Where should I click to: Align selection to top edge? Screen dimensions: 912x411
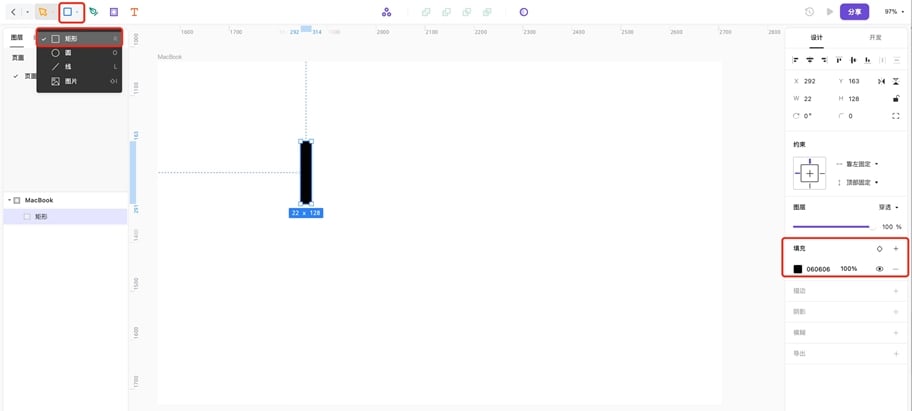pos(839,60)
